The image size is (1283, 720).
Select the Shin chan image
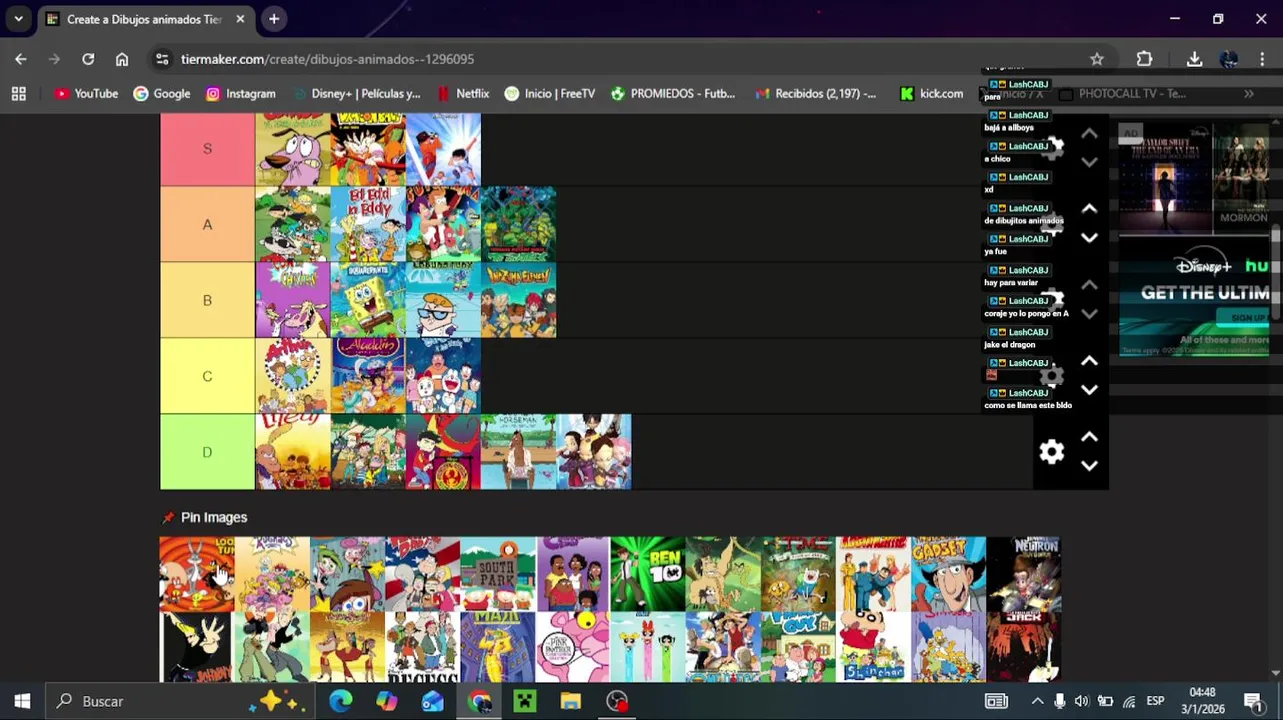click(873, 647)
